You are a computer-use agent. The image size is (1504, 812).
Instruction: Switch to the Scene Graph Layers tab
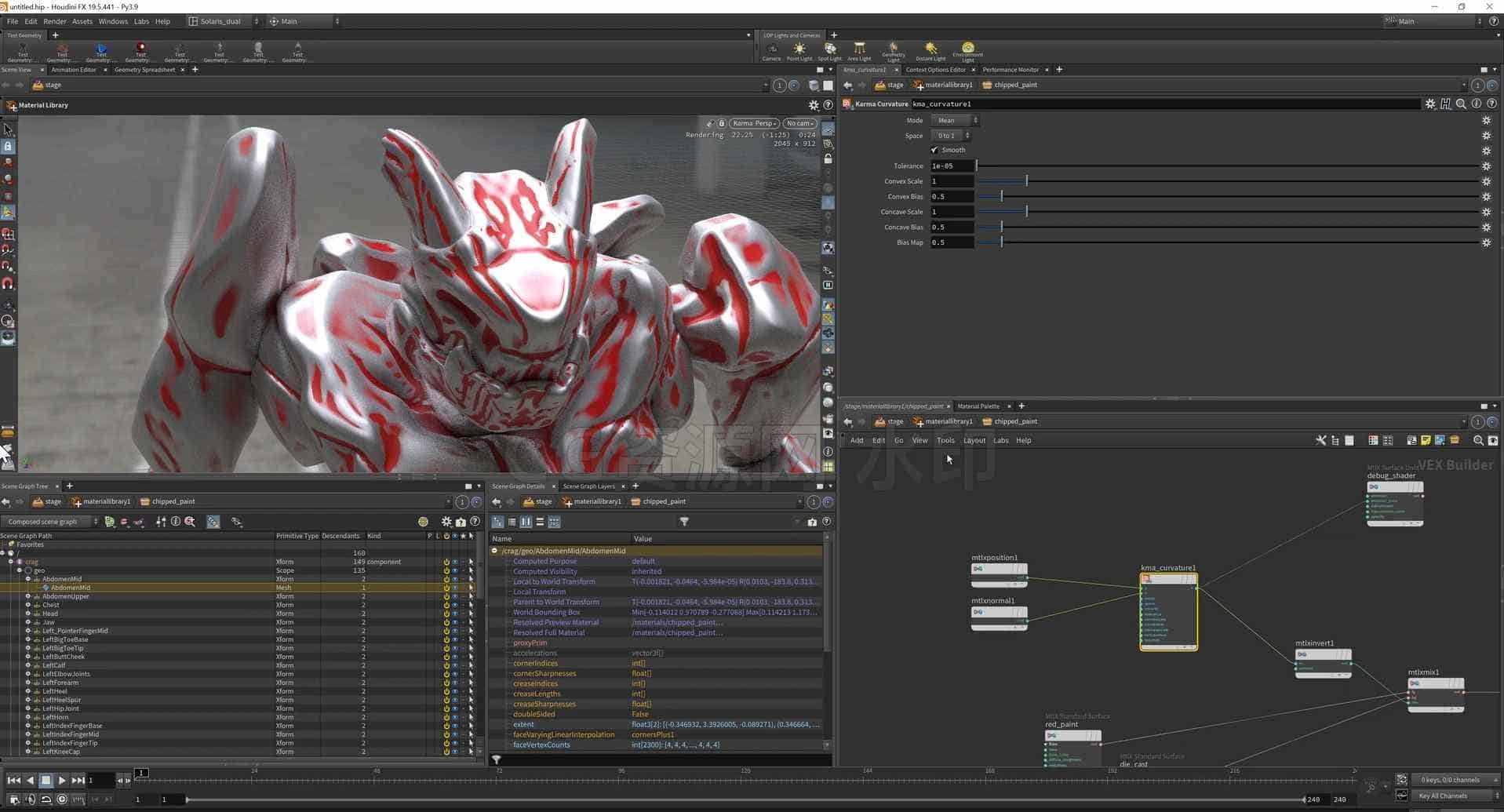point(589,486)
